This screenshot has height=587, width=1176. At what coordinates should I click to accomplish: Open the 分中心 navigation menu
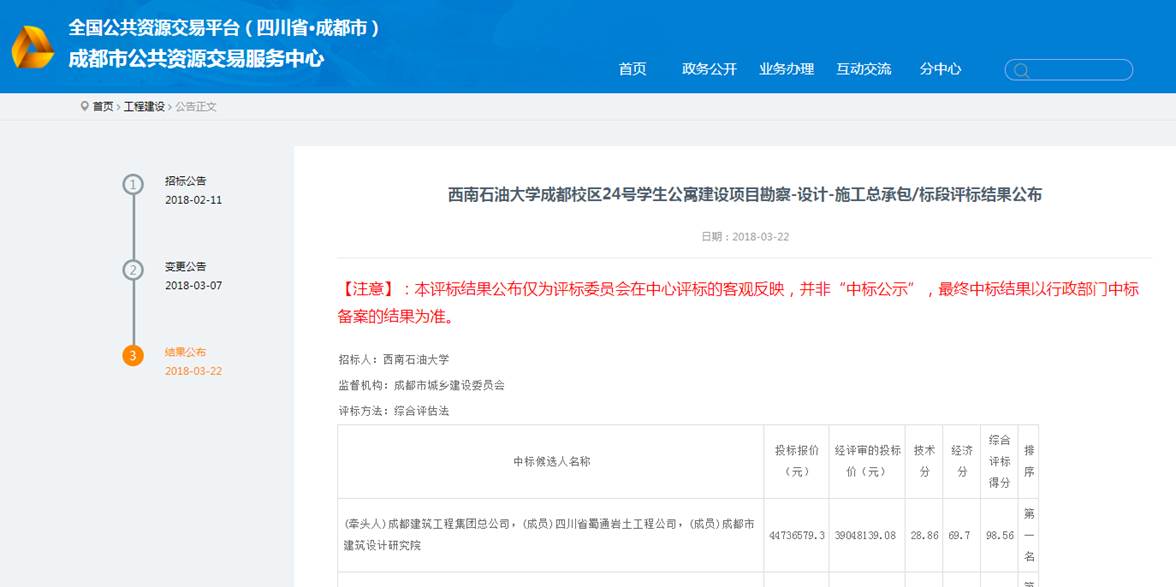[x=940, y=69]
